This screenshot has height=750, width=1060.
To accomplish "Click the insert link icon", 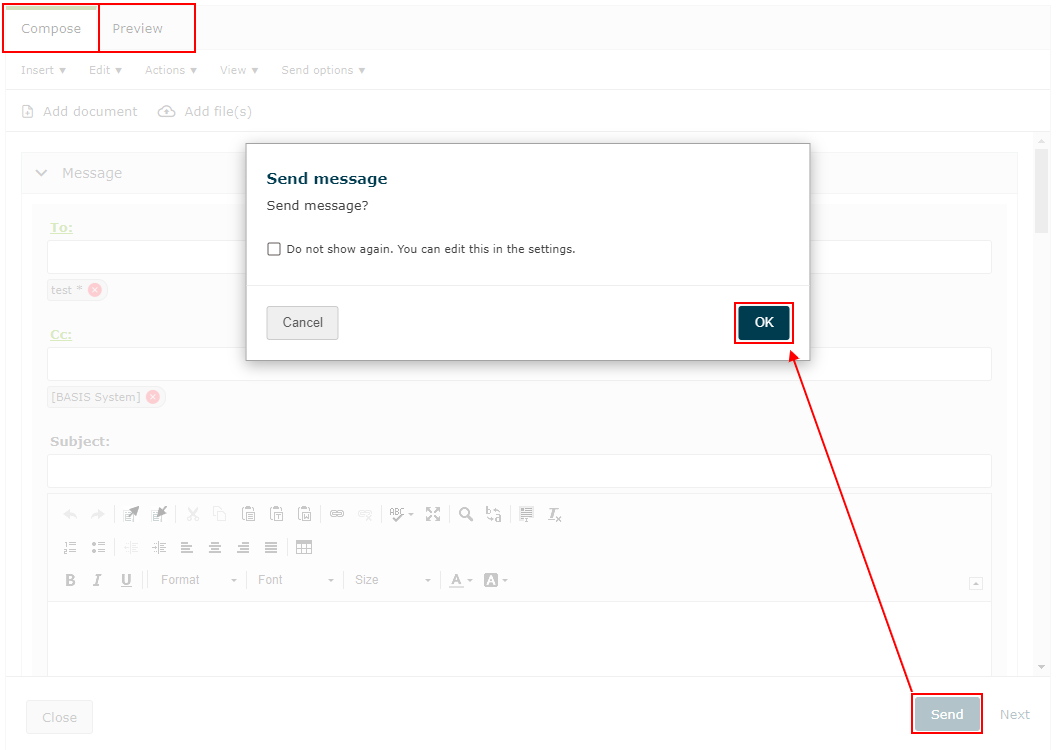I will point(337,514).
